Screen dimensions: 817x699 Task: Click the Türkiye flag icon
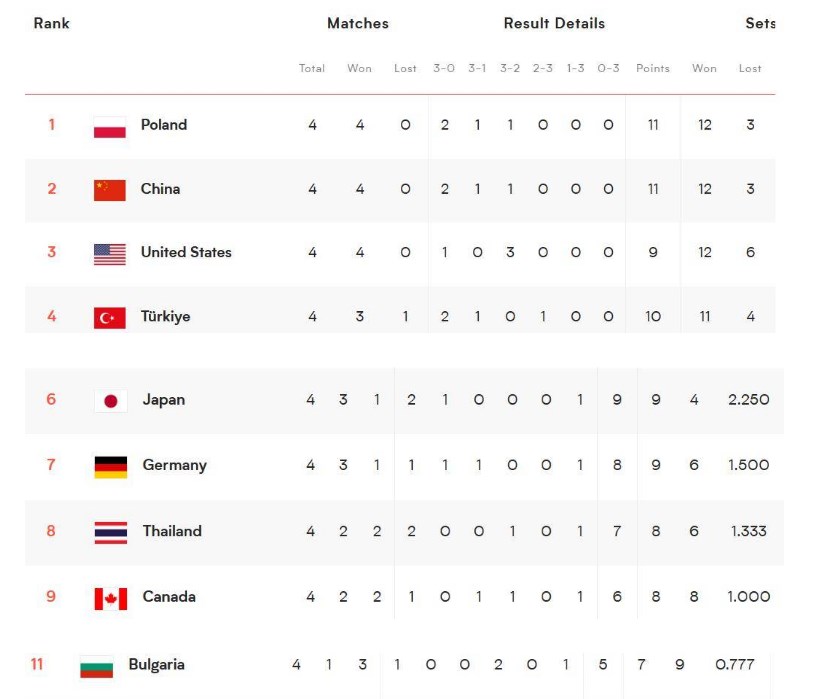(x=109, y=318)
